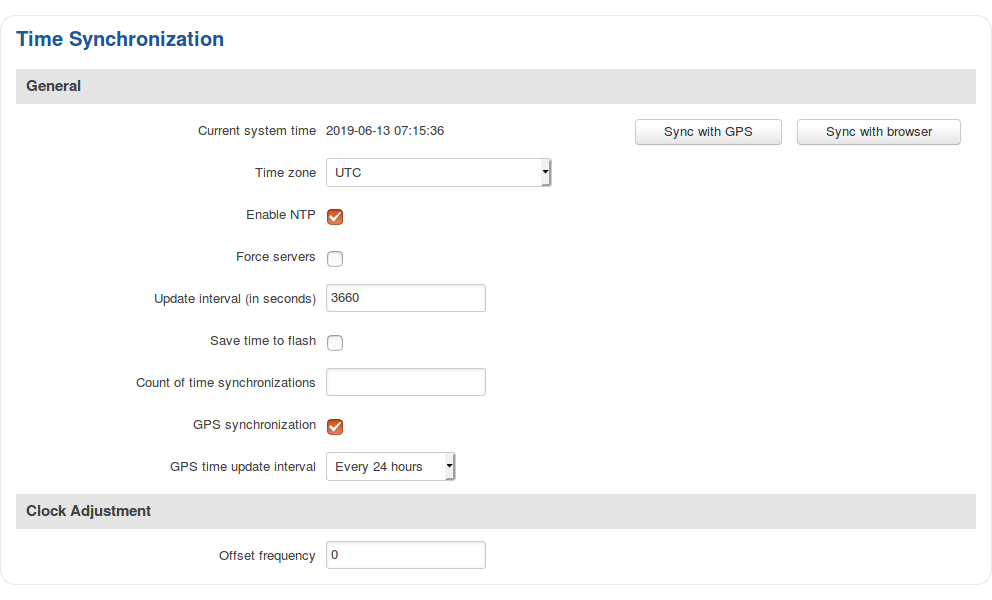Uncheck the GPS synchronization checkbox
The image size is (992, 600).
[x=335, y=427]
